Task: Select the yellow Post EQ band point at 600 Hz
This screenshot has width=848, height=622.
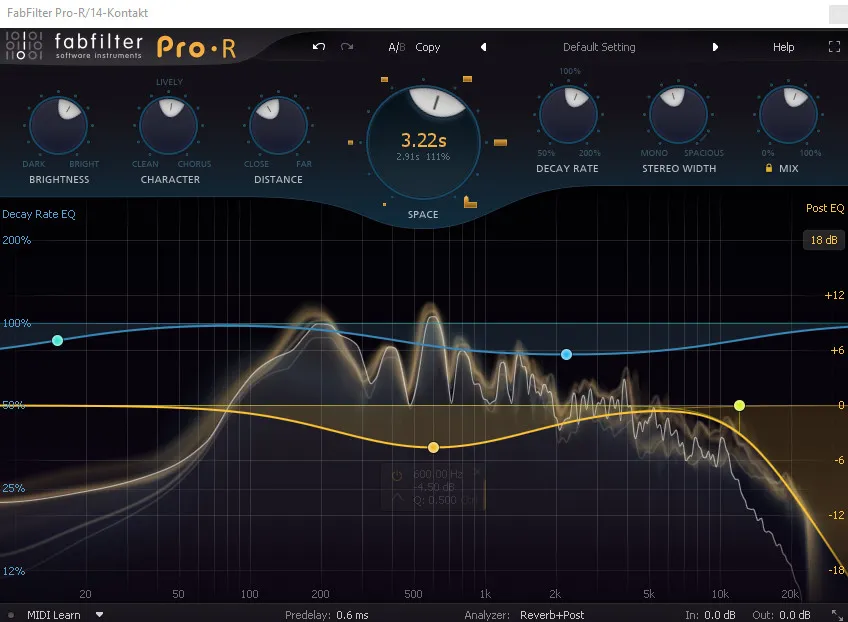Action: 434,447
